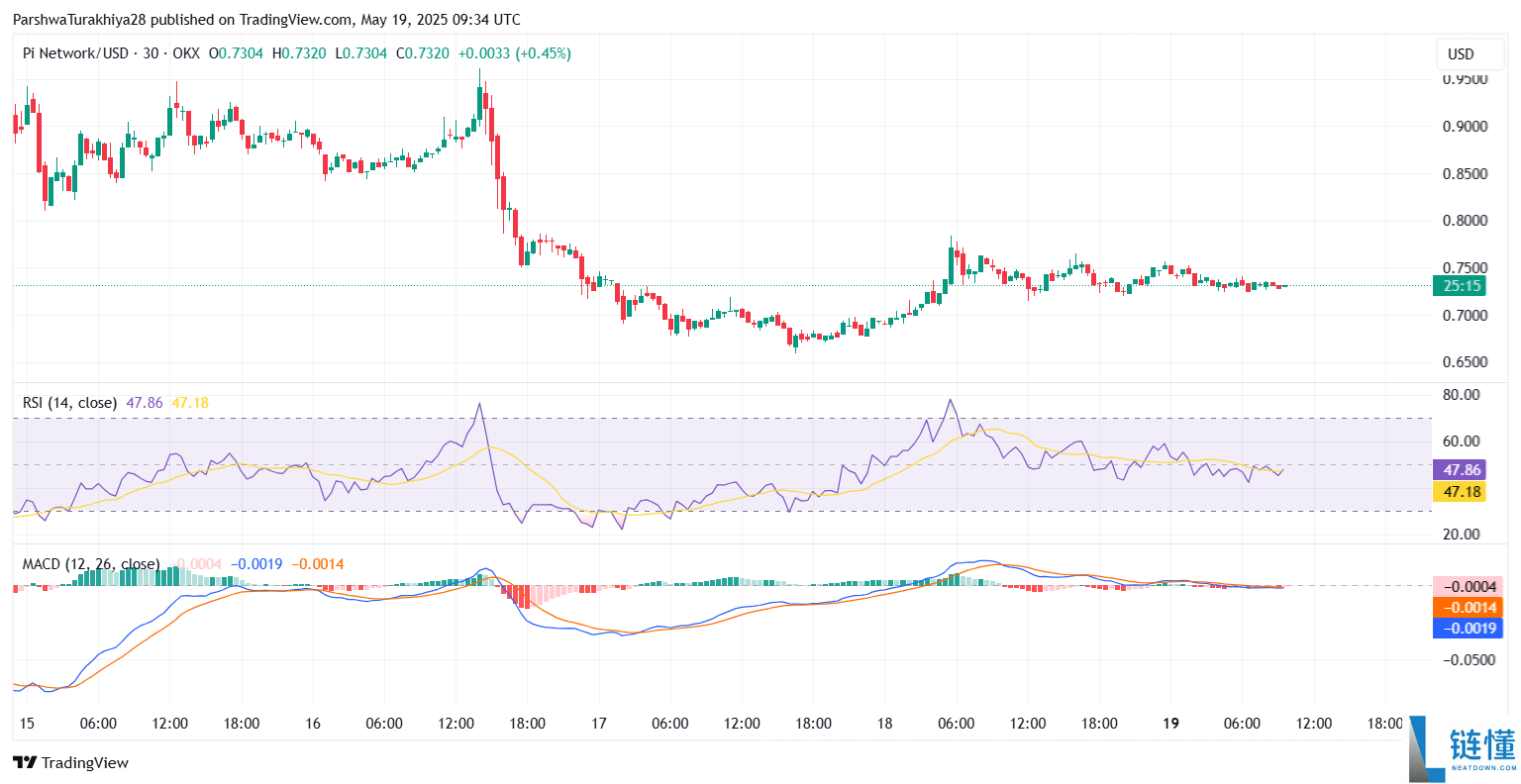1521x784 pixels.
Task: Toggle RSI visibility via its indicator label
Action: pyautogui.click(x=69, y=402)
